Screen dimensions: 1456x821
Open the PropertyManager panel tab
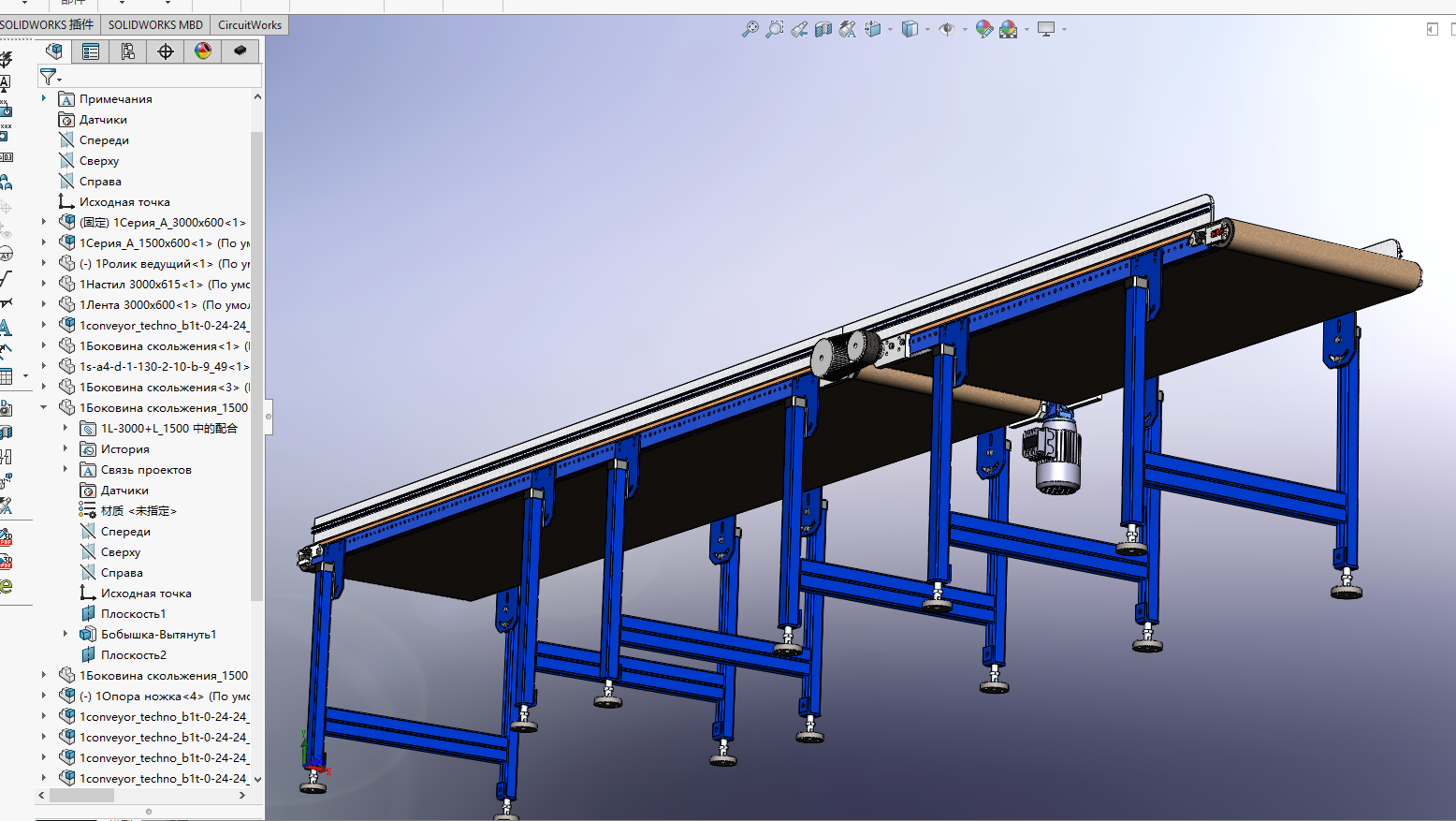pos(91,51)
